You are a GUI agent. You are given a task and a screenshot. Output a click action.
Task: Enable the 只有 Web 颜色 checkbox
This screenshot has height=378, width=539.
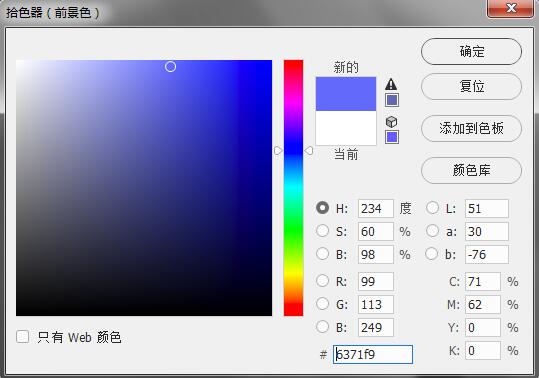(23, 336)
